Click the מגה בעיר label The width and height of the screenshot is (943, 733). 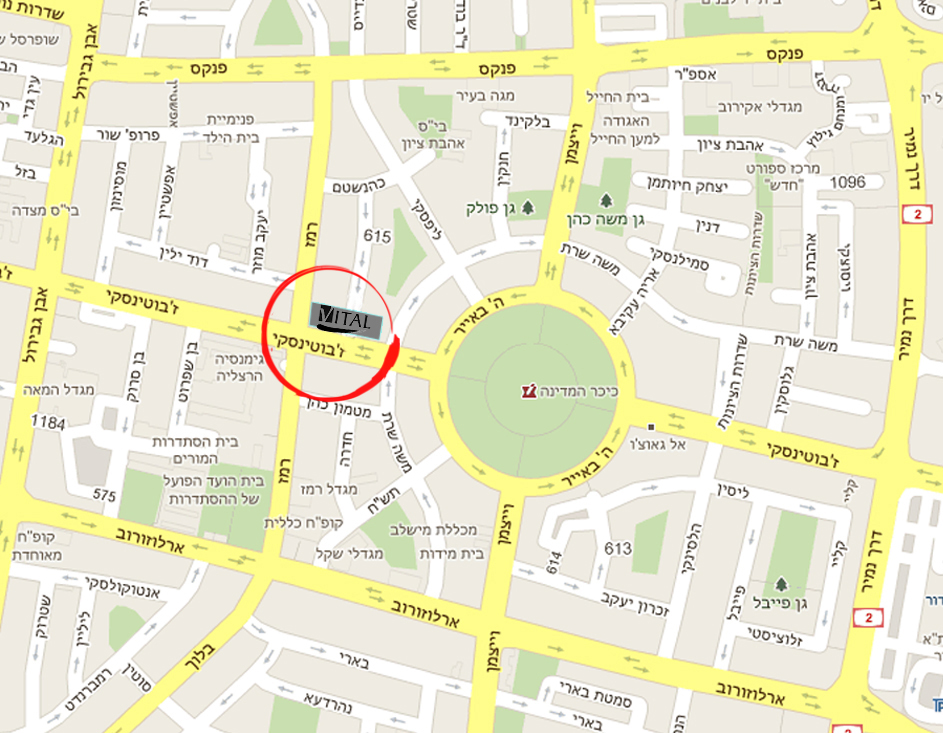(x=485, y=96)
